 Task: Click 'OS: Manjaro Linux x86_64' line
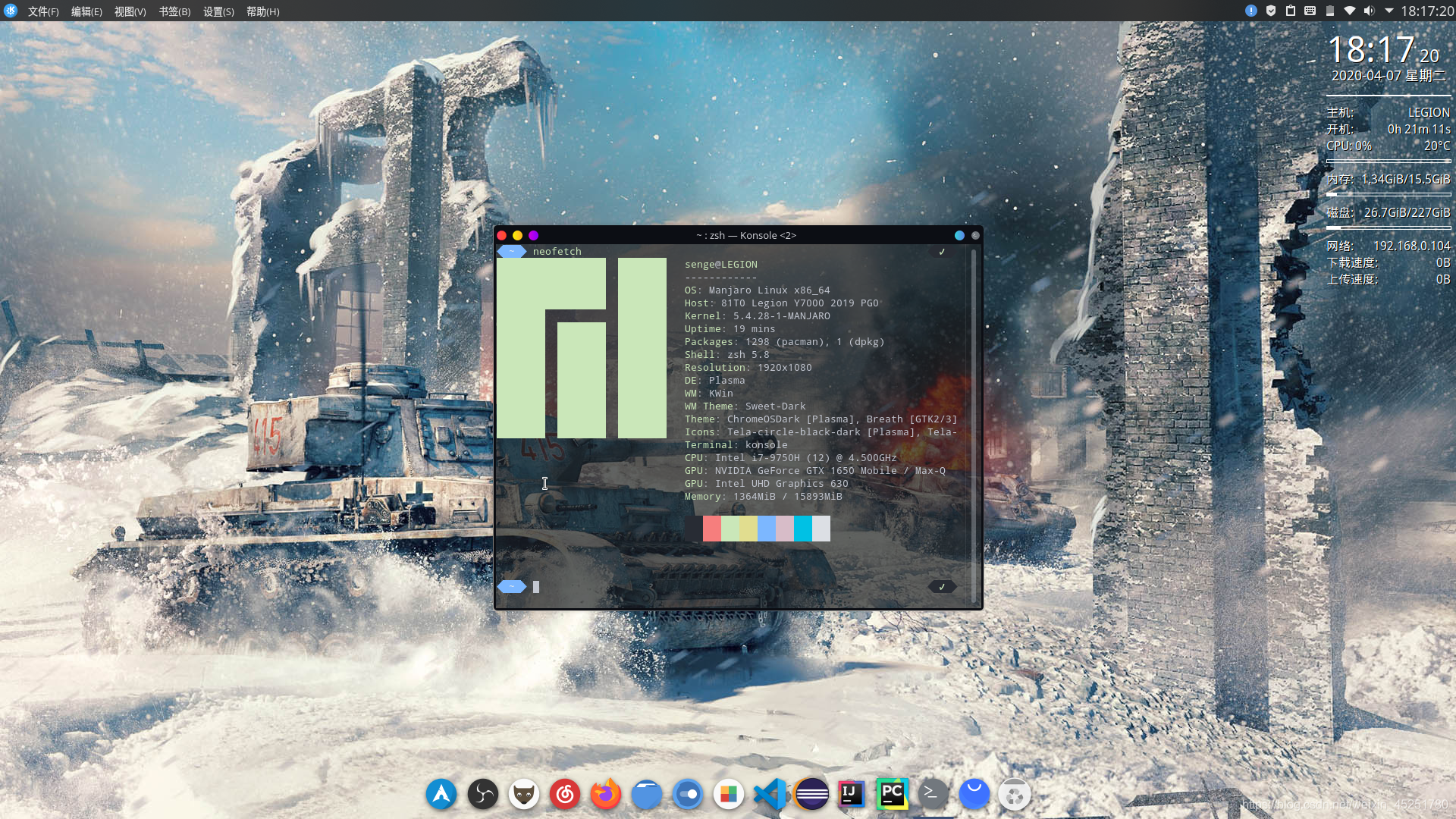coord(758,290)
